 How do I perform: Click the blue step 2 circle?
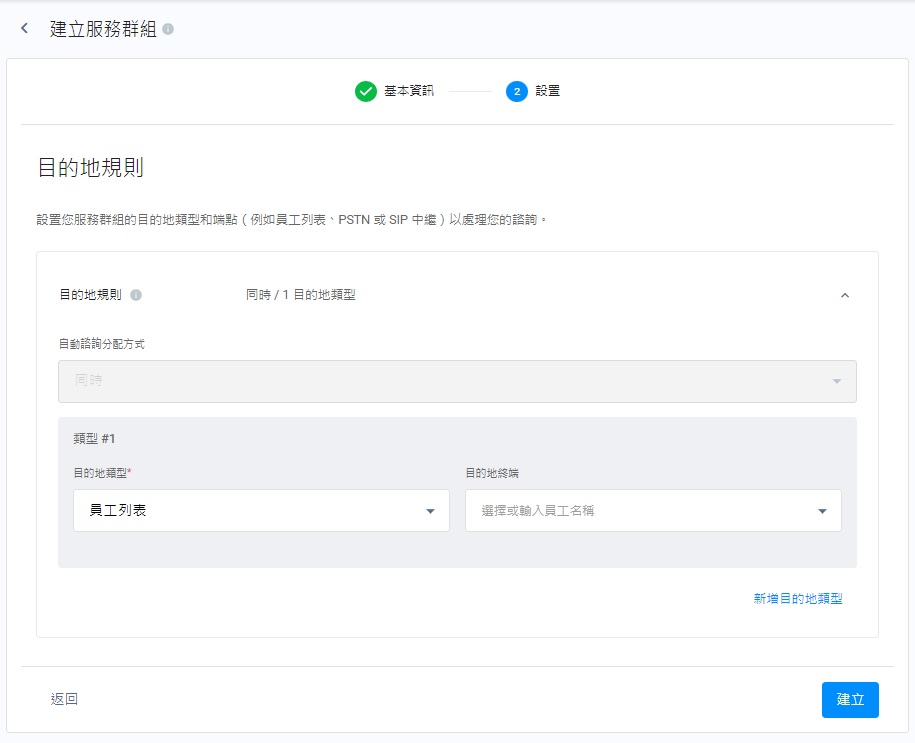point(517,91)
